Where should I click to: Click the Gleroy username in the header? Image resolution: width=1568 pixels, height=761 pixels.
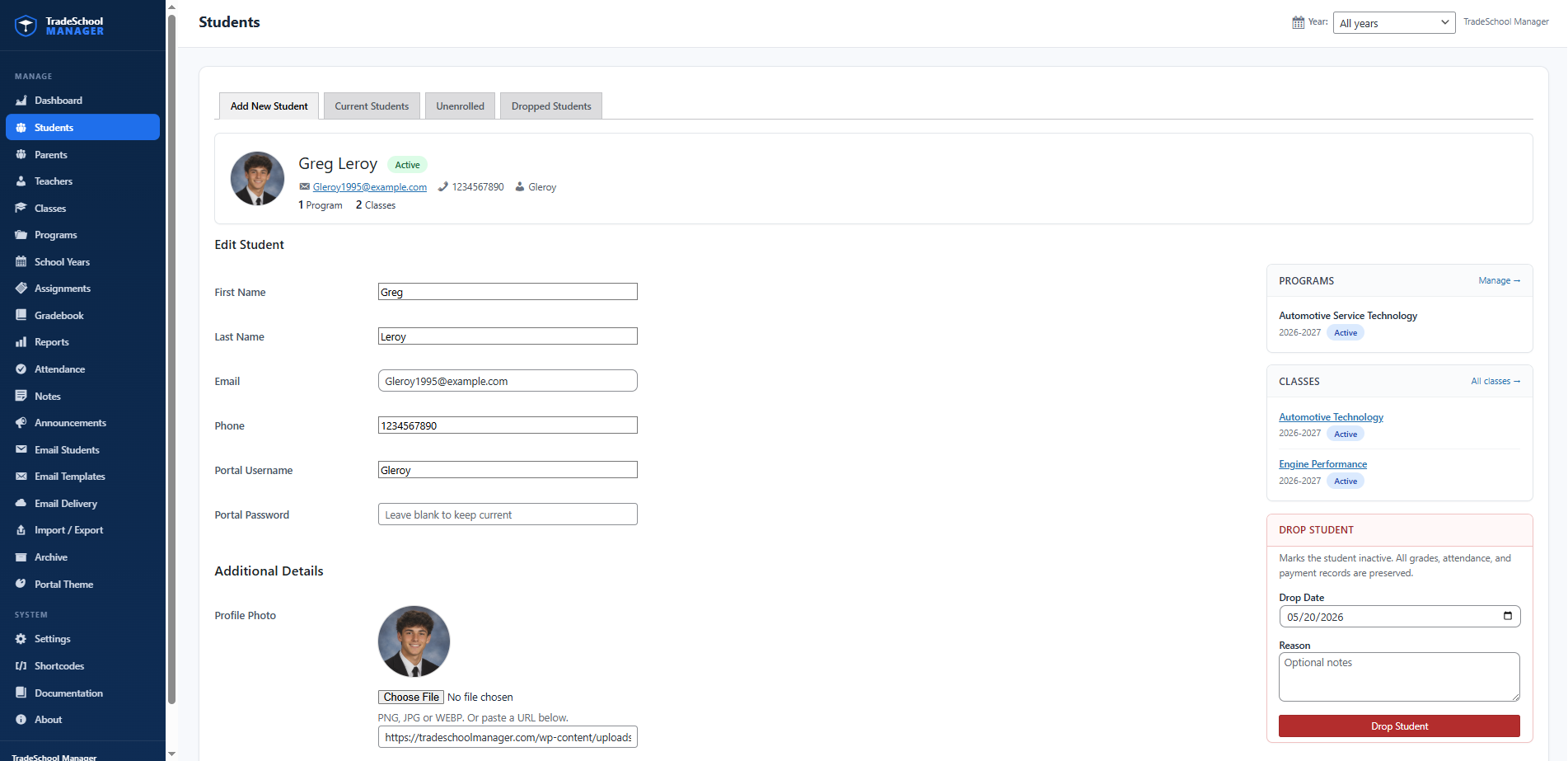(542, 187)
